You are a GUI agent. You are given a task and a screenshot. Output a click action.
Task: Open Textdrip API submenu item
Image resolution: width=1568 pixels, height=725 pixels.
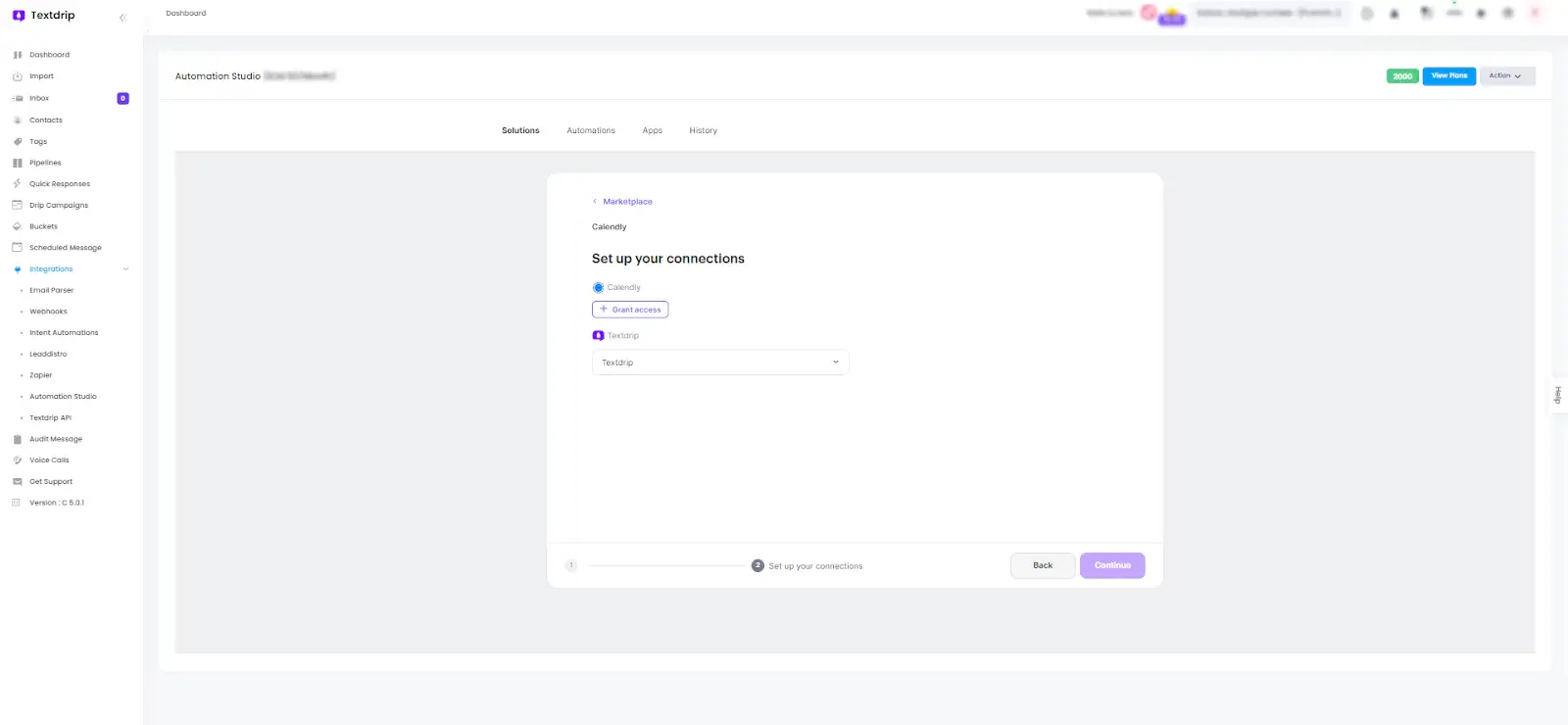(x=50, y=418)
